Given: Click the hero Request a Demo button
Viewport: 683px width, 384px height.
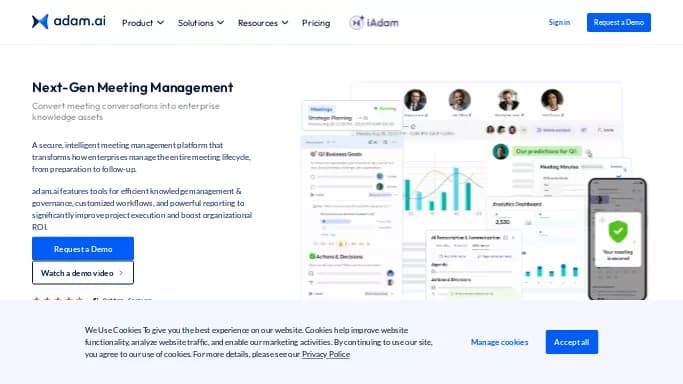Looking at the screenshot, I should pyautogui.click(x=83, y=249).
